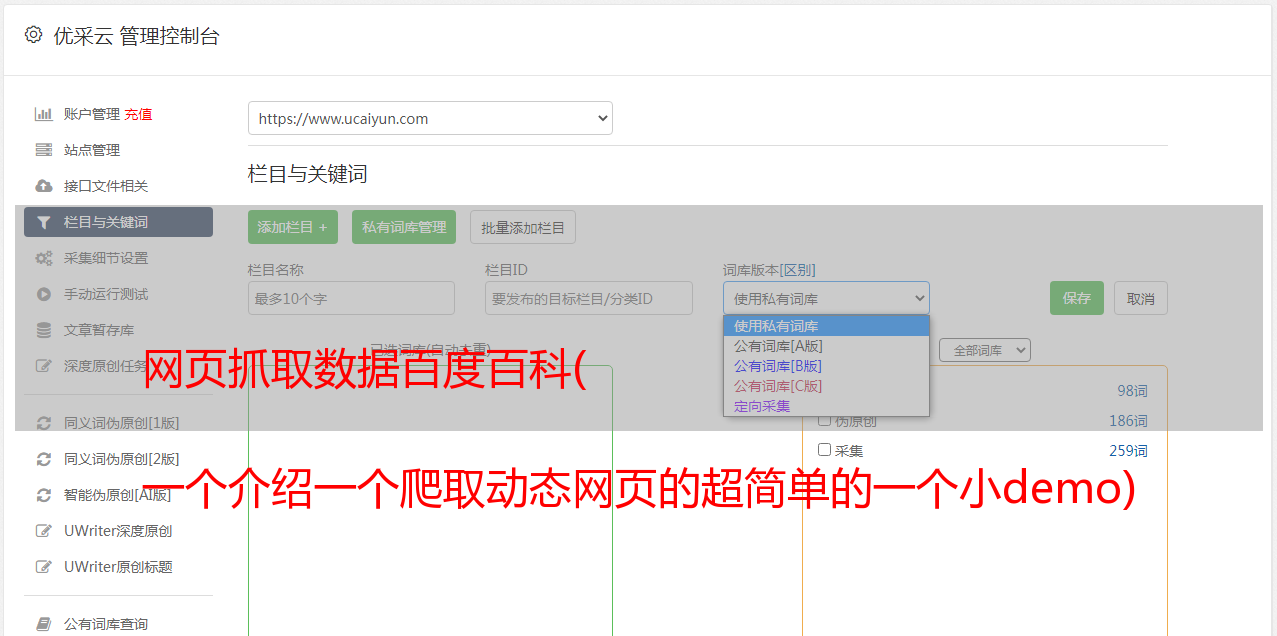The image size is (1277, 636).
Task: Click the 私有词库管理 button
Action: (x=404, y=227)
